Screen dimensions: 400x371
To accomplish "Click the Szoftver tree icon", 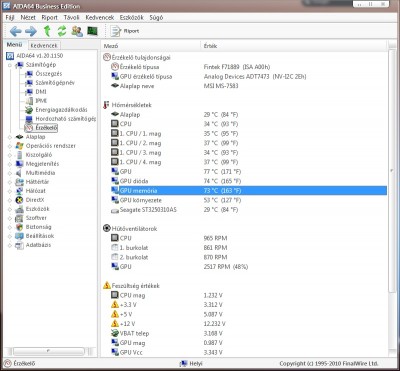I will (20, 218).
